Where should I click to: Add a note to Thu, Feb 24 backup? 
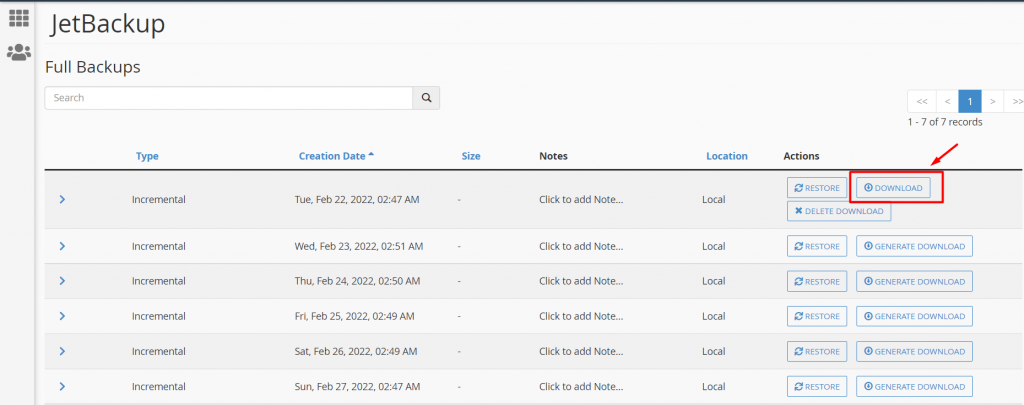click(581, 281)
